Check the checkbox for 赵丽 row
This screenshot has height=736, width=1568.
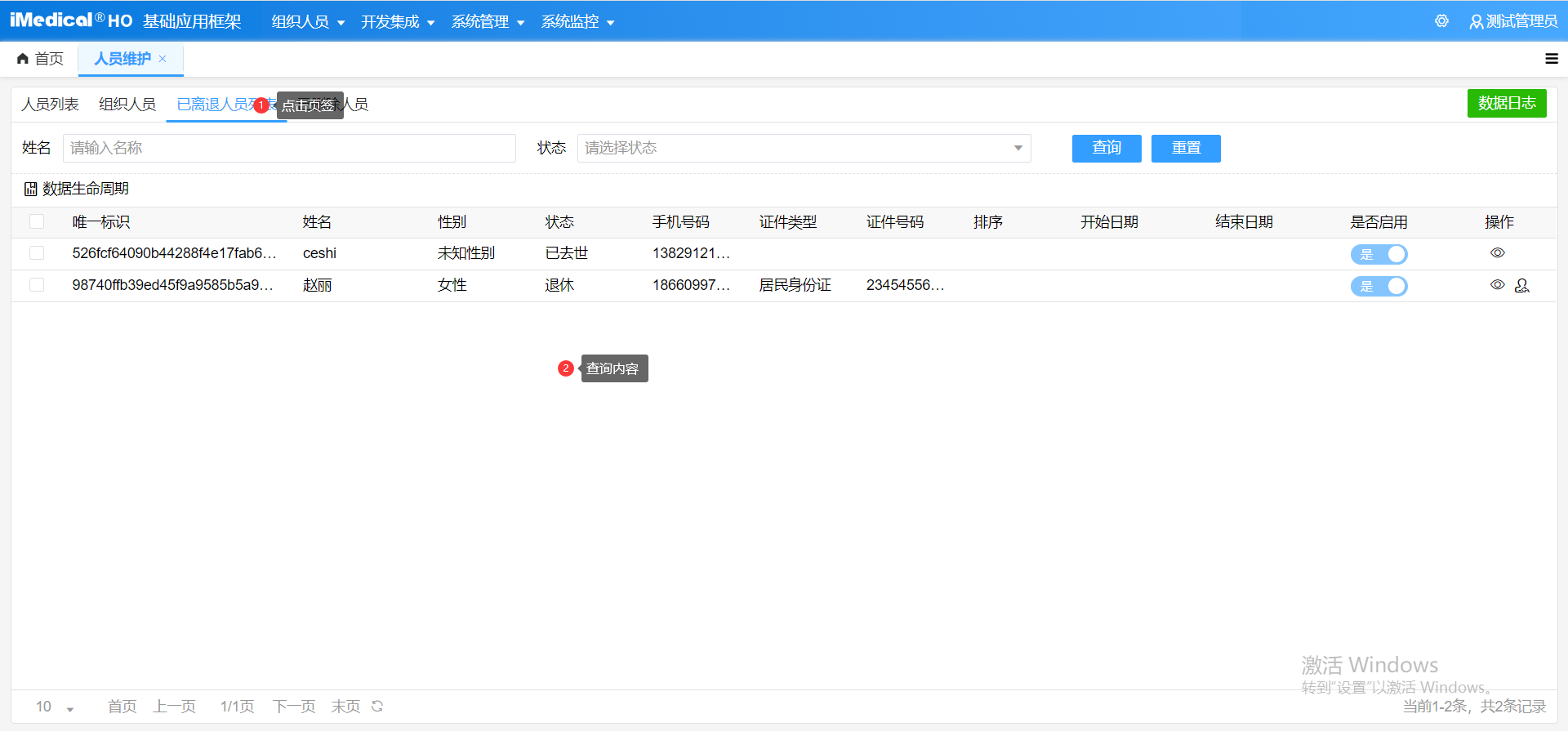[37, 285]
